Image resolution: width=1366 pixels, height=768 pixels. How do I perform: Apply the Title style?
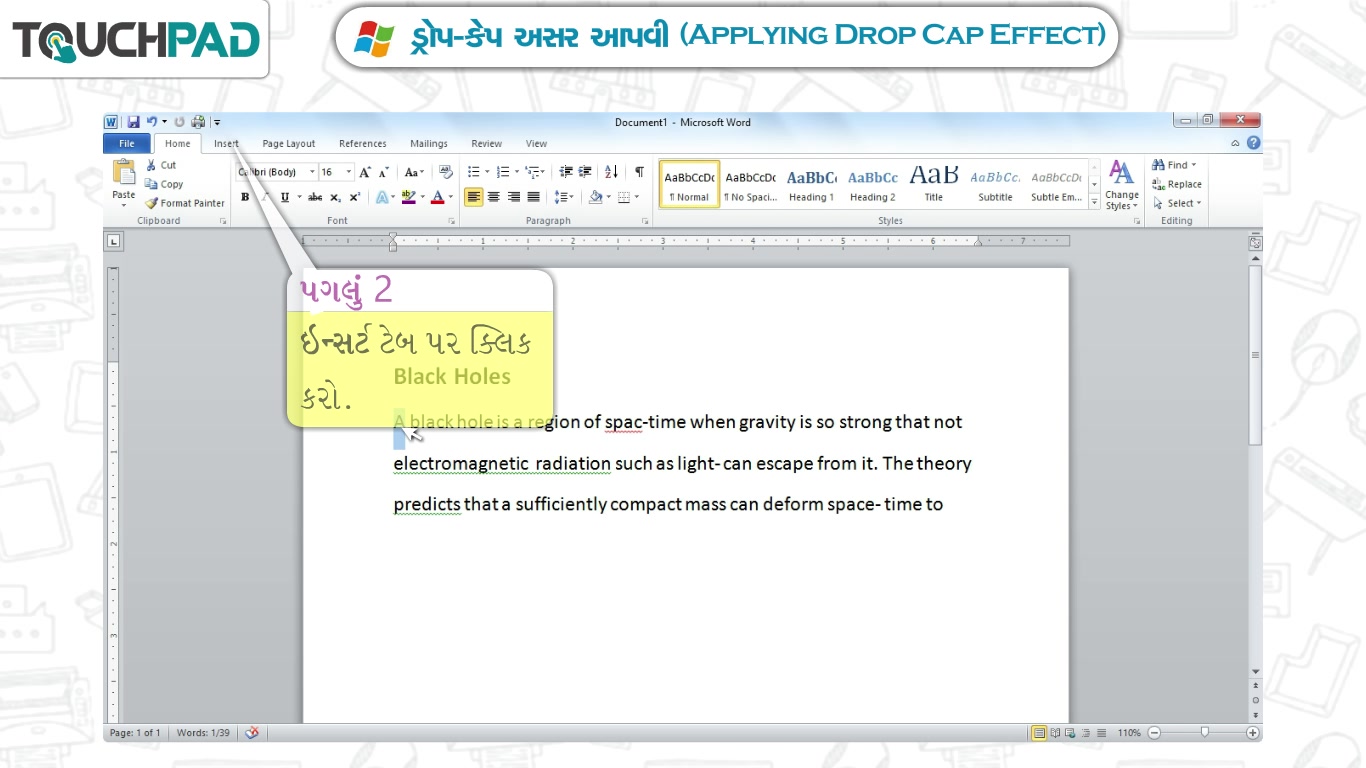(x=934, y=184)
